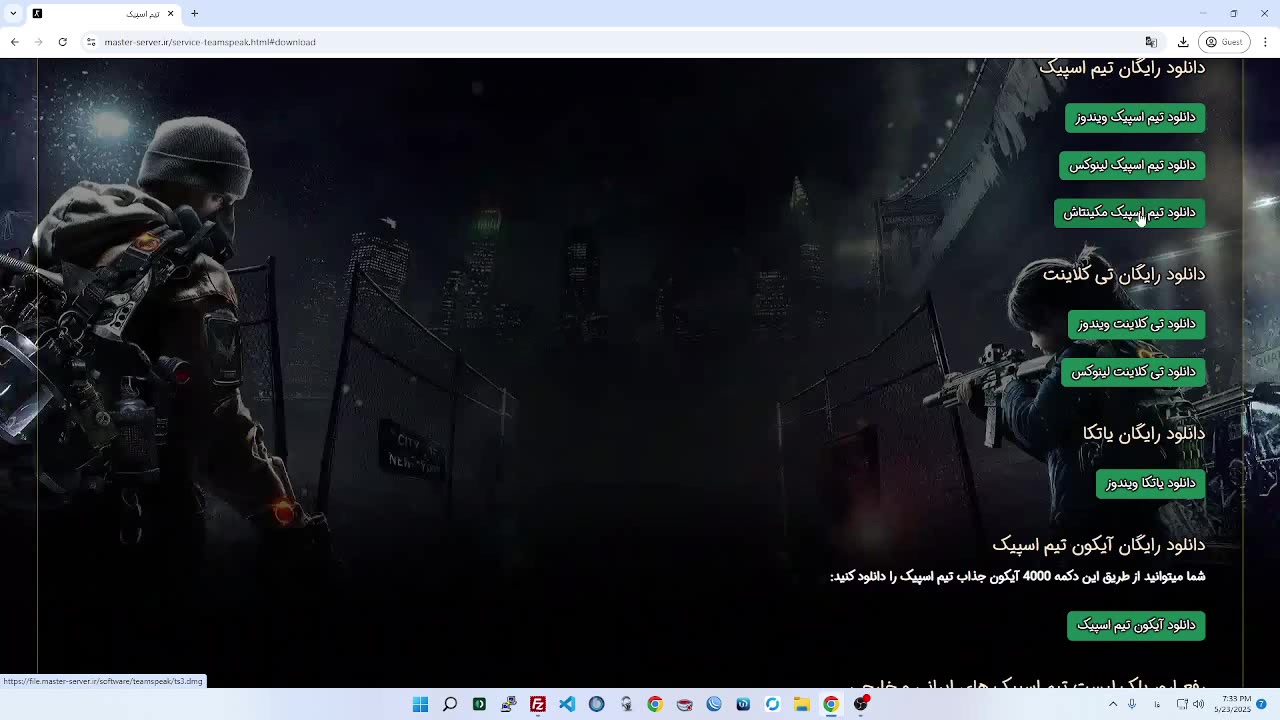
Task: Open the clock showing 7:33 PM
Action: coord(1232,704)
